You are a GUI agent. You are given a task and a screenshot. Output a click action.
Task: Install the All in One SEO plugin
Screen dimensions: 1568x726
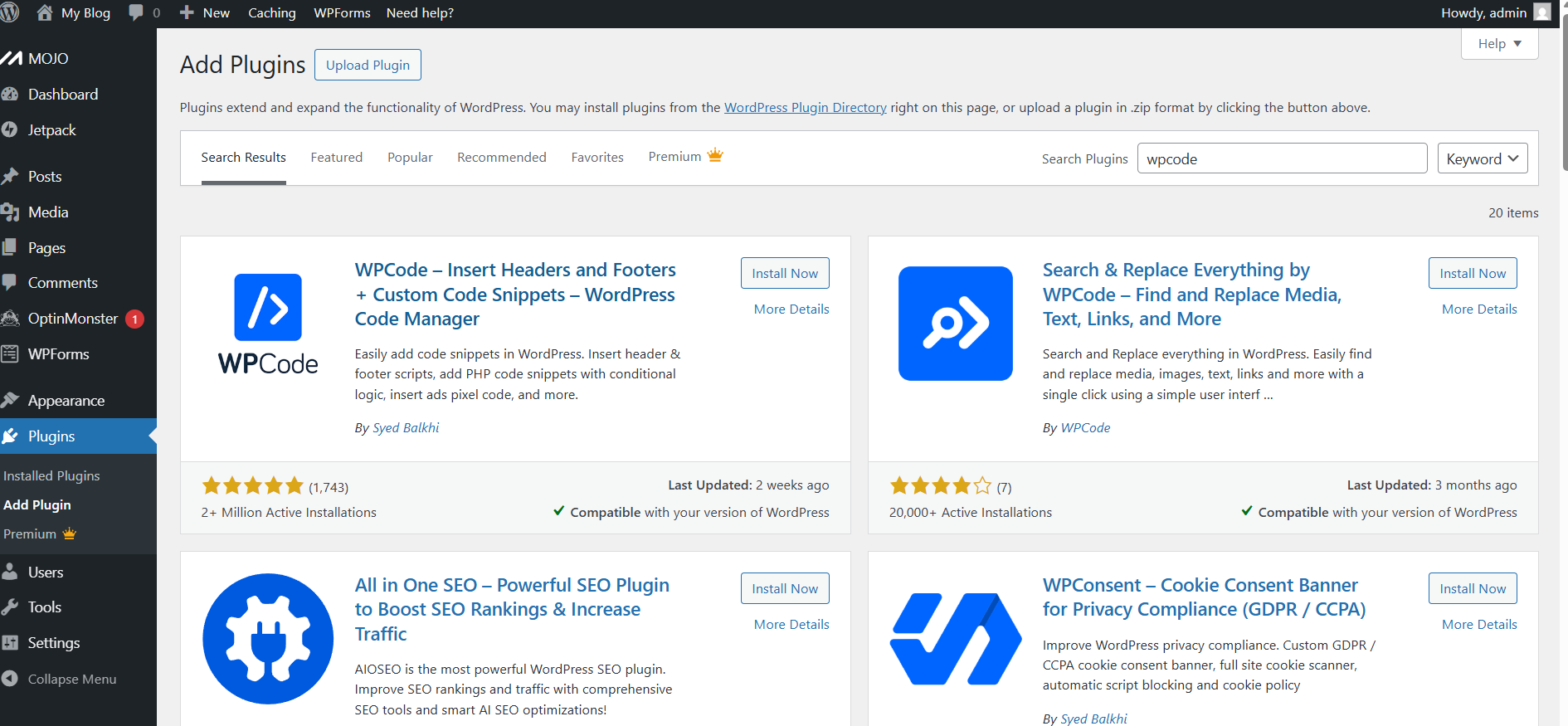pos(785,588)
